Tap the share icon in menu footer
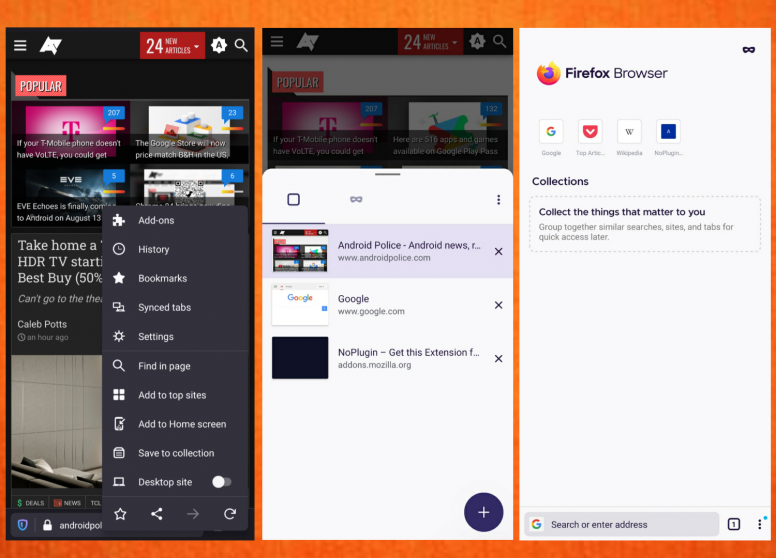776x558 pixels. click(156, 514)
